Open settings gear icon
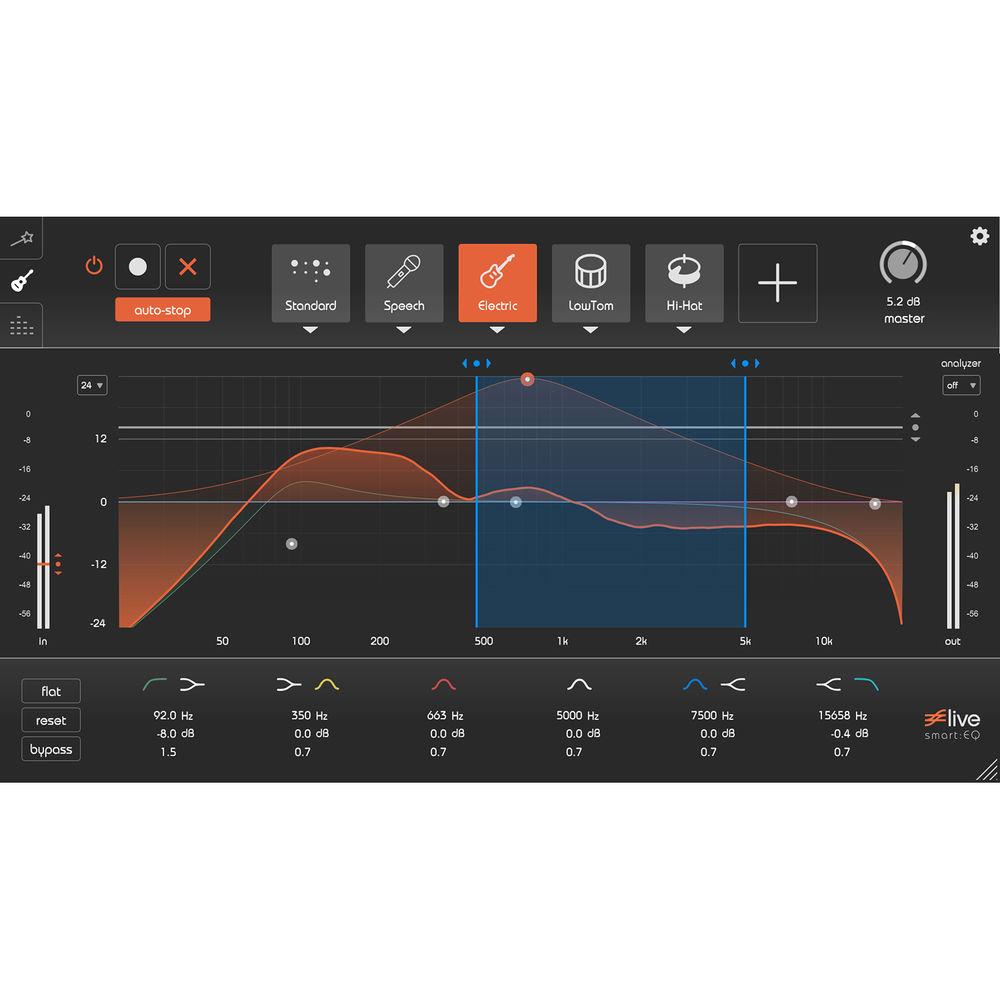The width and height of the screenshot is (1000, 1000). pyautogui.click(x=979, y=236)
